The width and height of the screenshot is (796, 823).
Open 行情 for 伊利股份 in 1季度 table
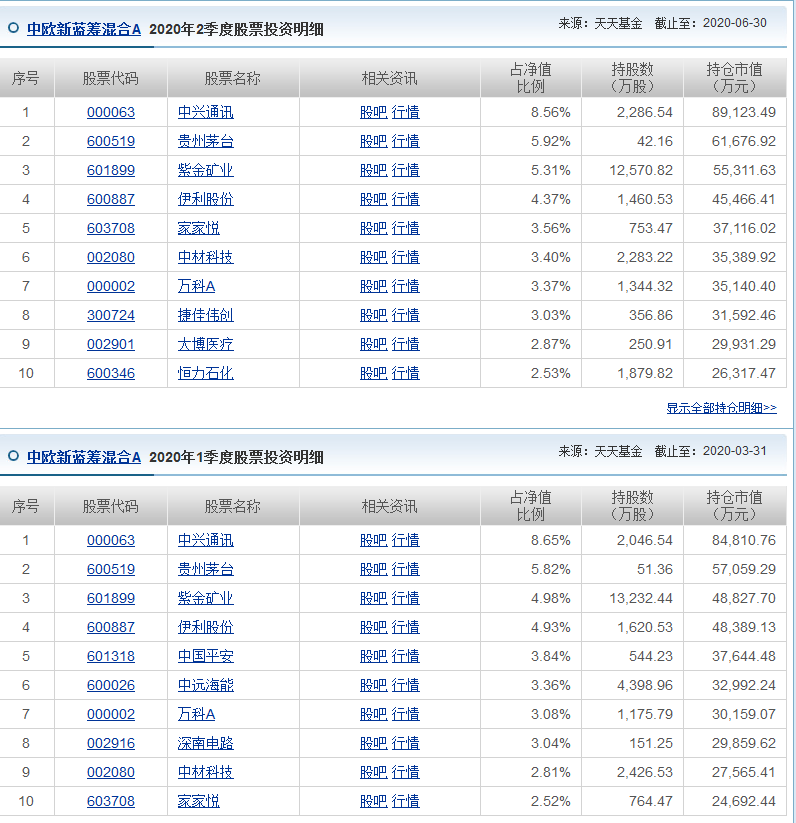[x=406, y=627]
